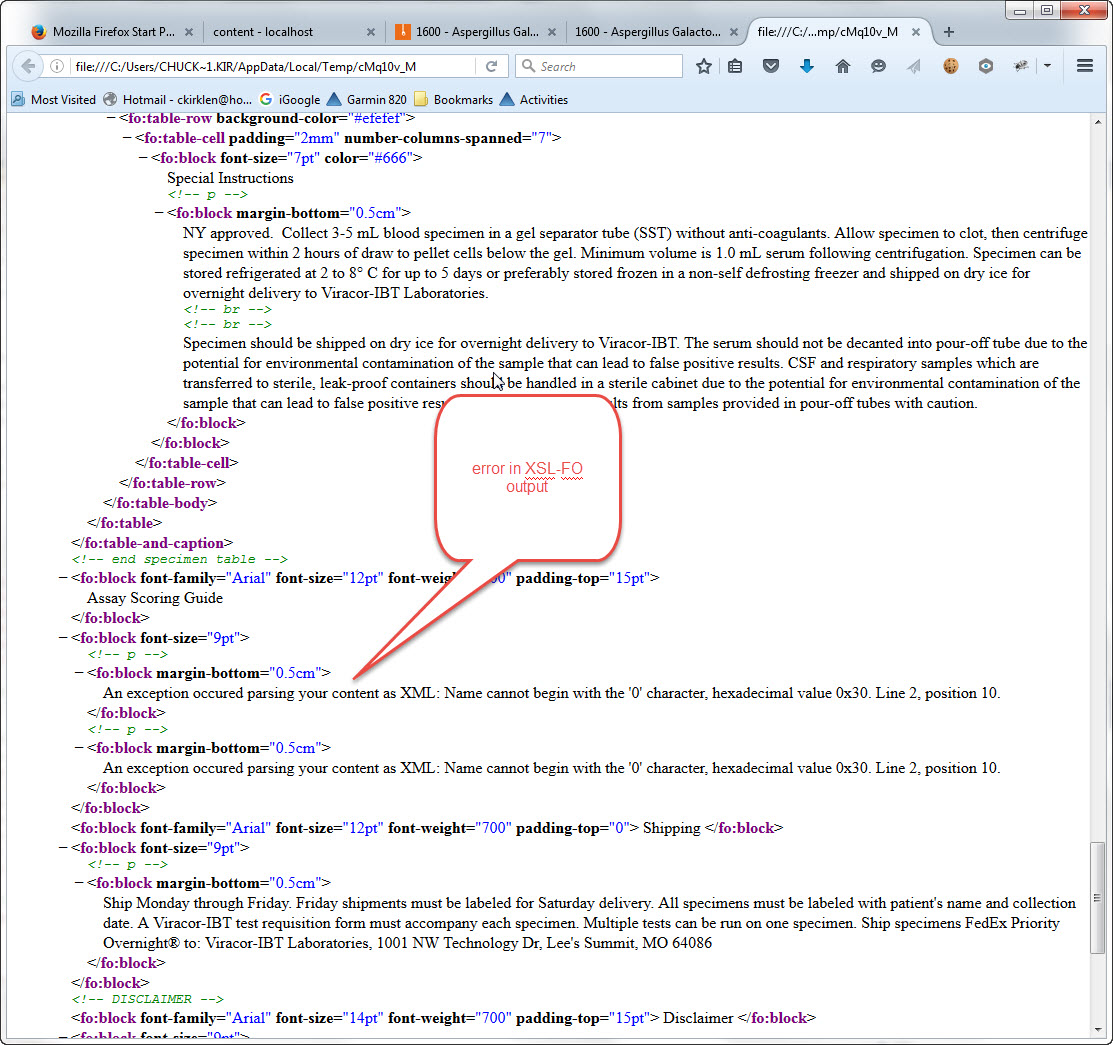Image resolution: width=1113 pixels, height=1045 pixels.
Task: Close the 1600 - Aspergillus Galacto... tab
Action: [734, 32]
